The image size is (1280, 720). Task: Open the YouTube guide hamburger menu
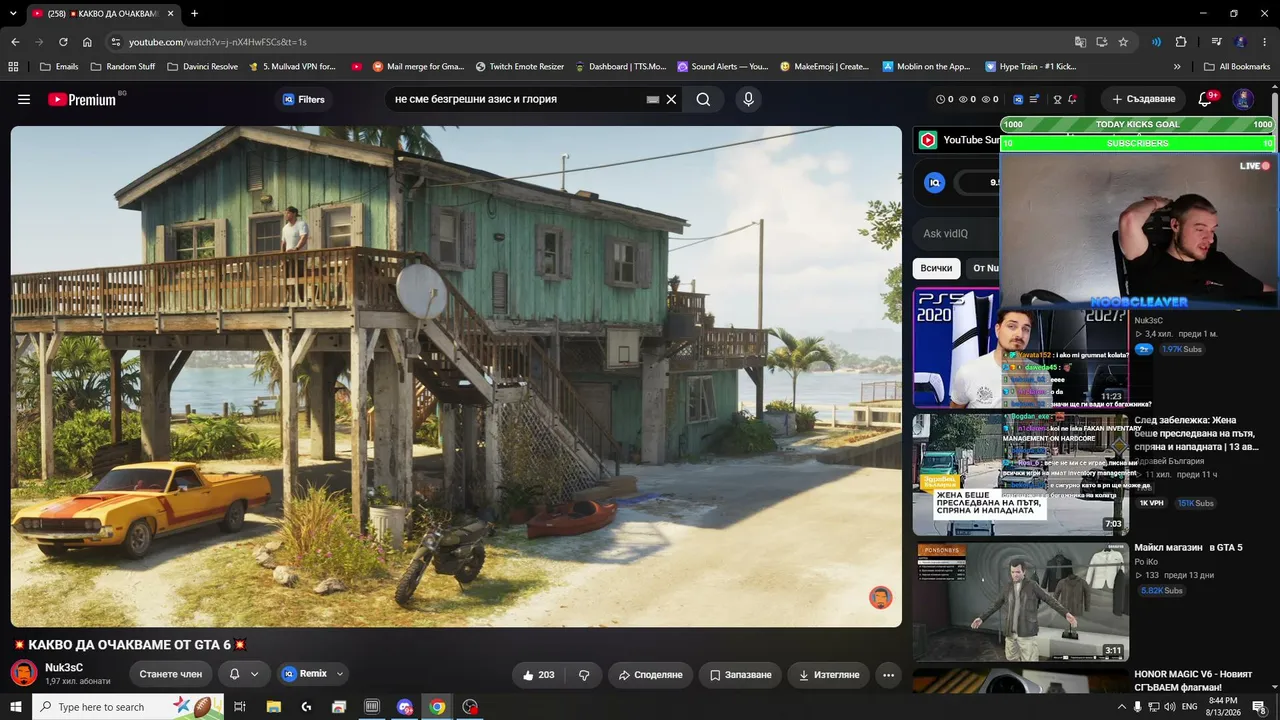[x=24, y=99]
